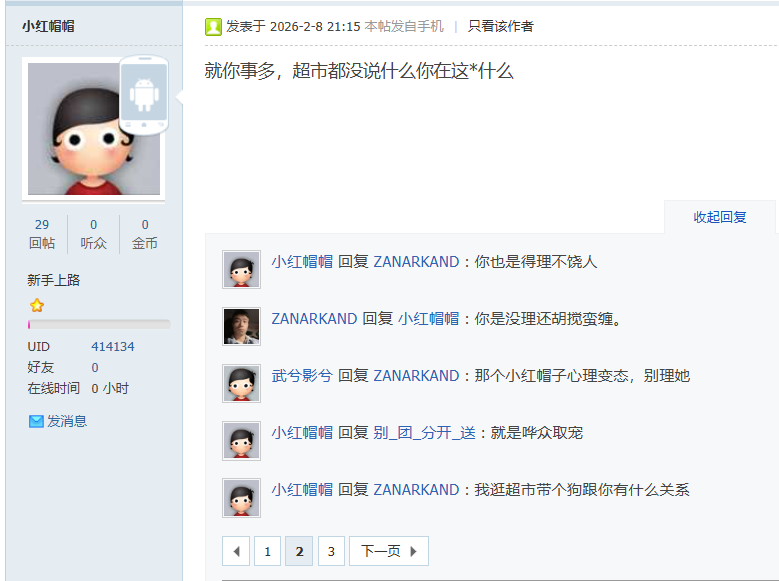This screenshot has width=779, height=581.
Task: Click the green user icon beside post date
Action: tap(213, 26)
